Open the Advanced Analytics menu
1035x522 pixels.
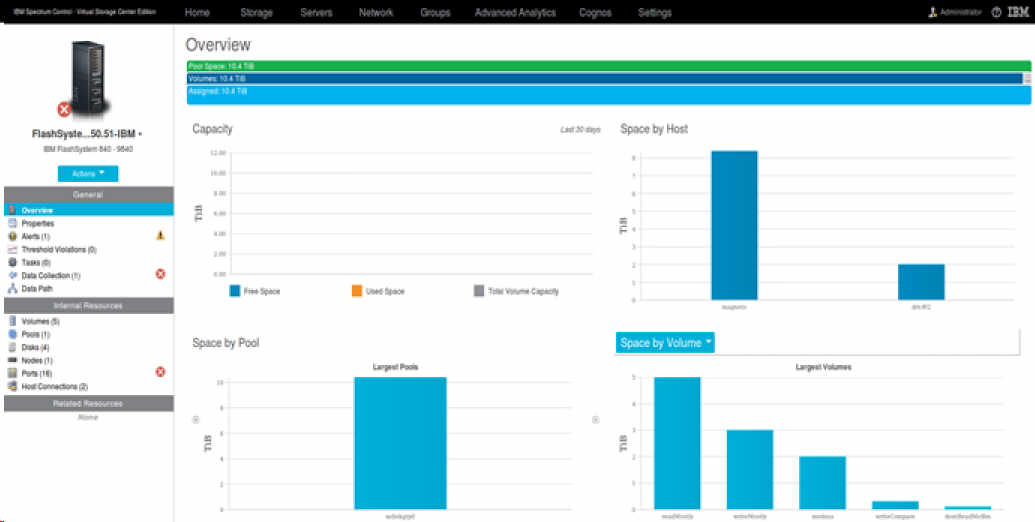tap(516, 13)
